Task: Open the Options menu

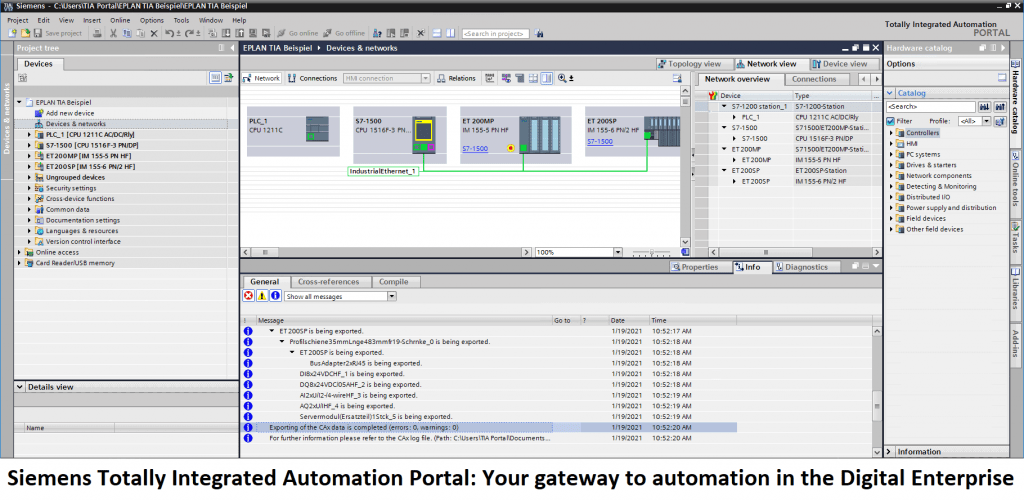Action: coord(152,20)
